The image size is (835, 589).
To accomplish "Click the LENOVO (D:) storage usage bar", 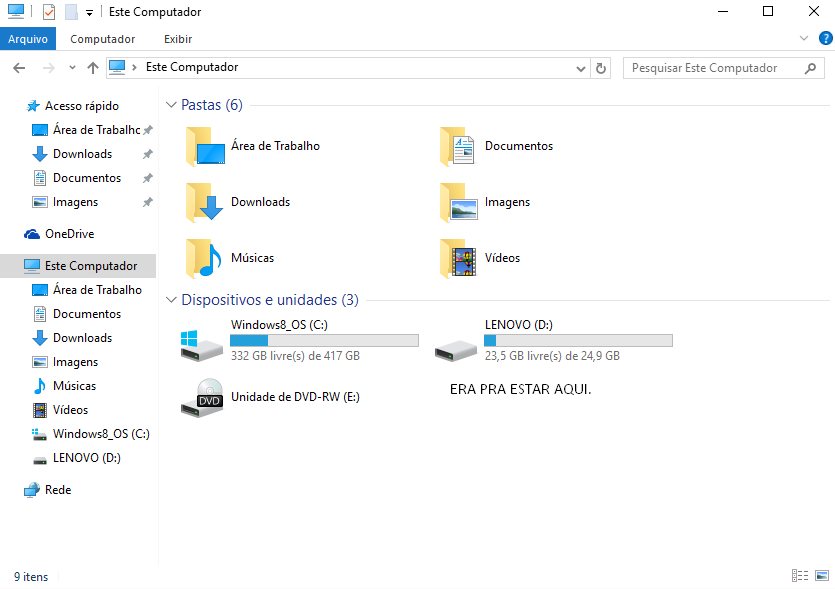I will click(578, 340).
